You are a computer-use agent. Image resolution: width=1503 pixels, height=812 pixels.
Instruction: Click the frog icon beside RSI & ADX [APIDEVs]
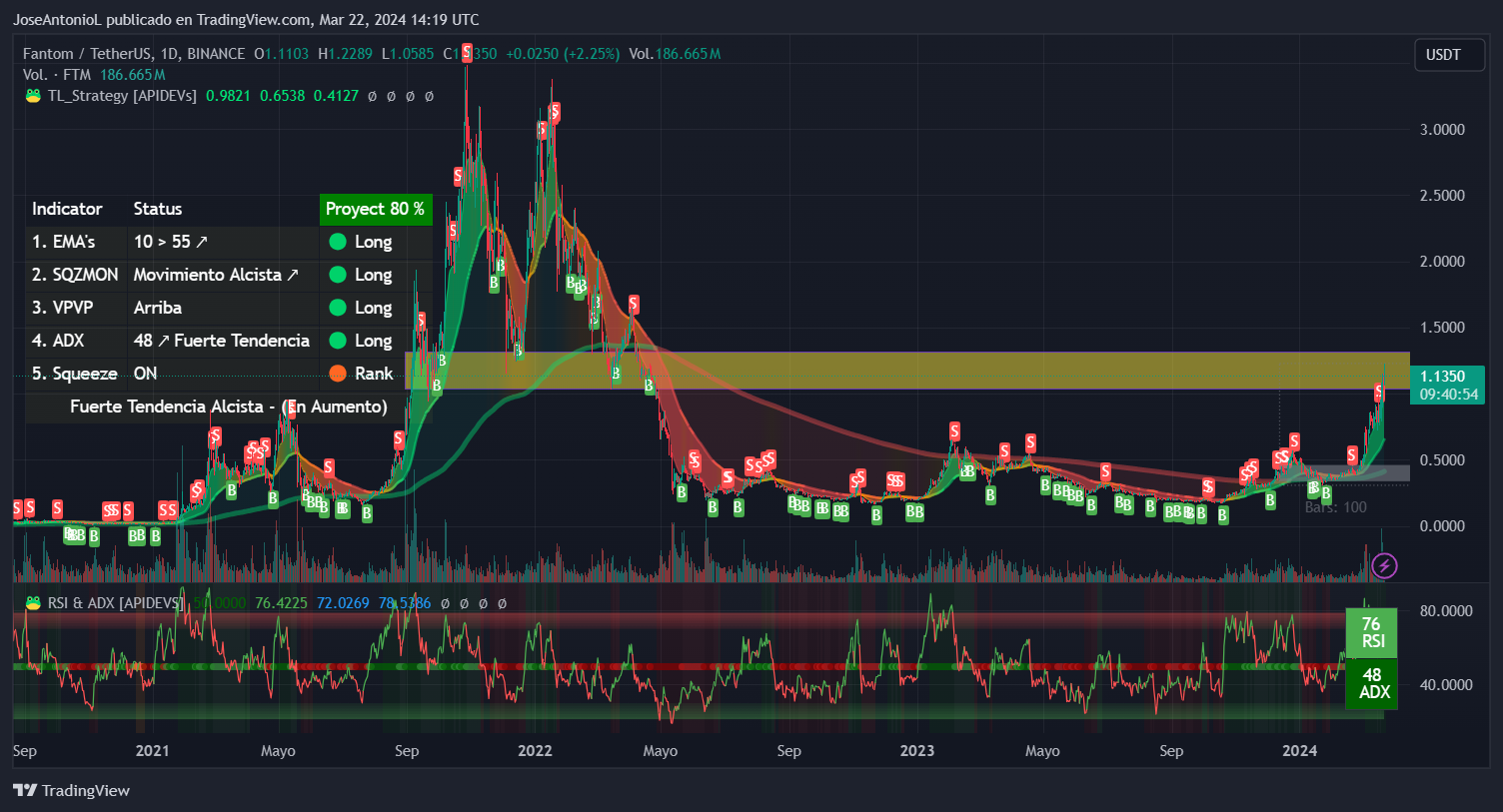[33, 602]
